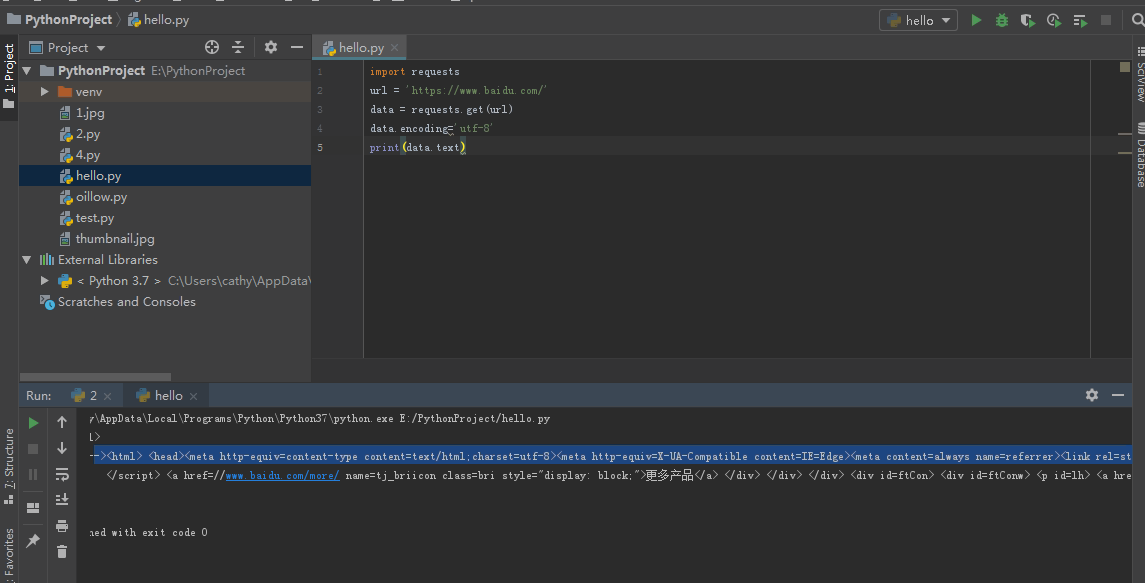Launch the profiler clock-and-play icon
1145x583 pixels.
pyautogui.click(x=1053, y=20)
